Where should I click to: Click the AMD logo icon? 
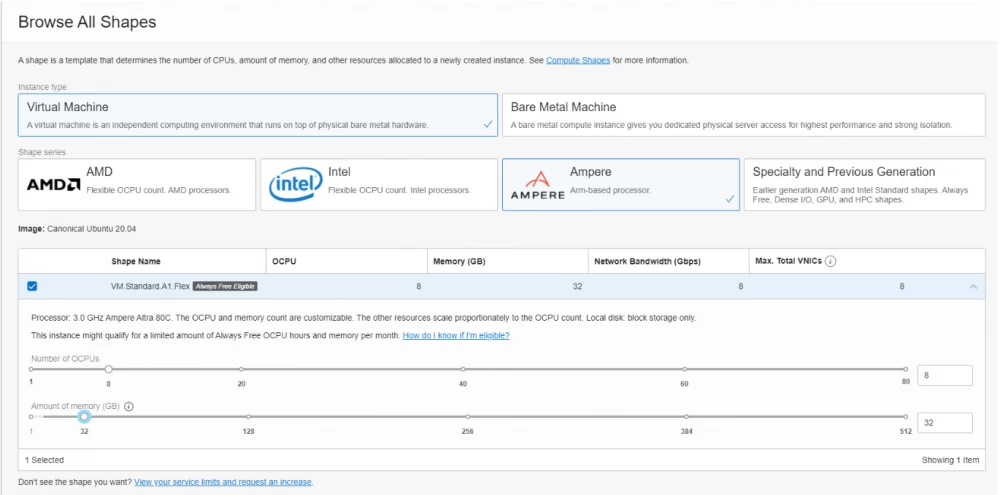click(x=54, y=185)
